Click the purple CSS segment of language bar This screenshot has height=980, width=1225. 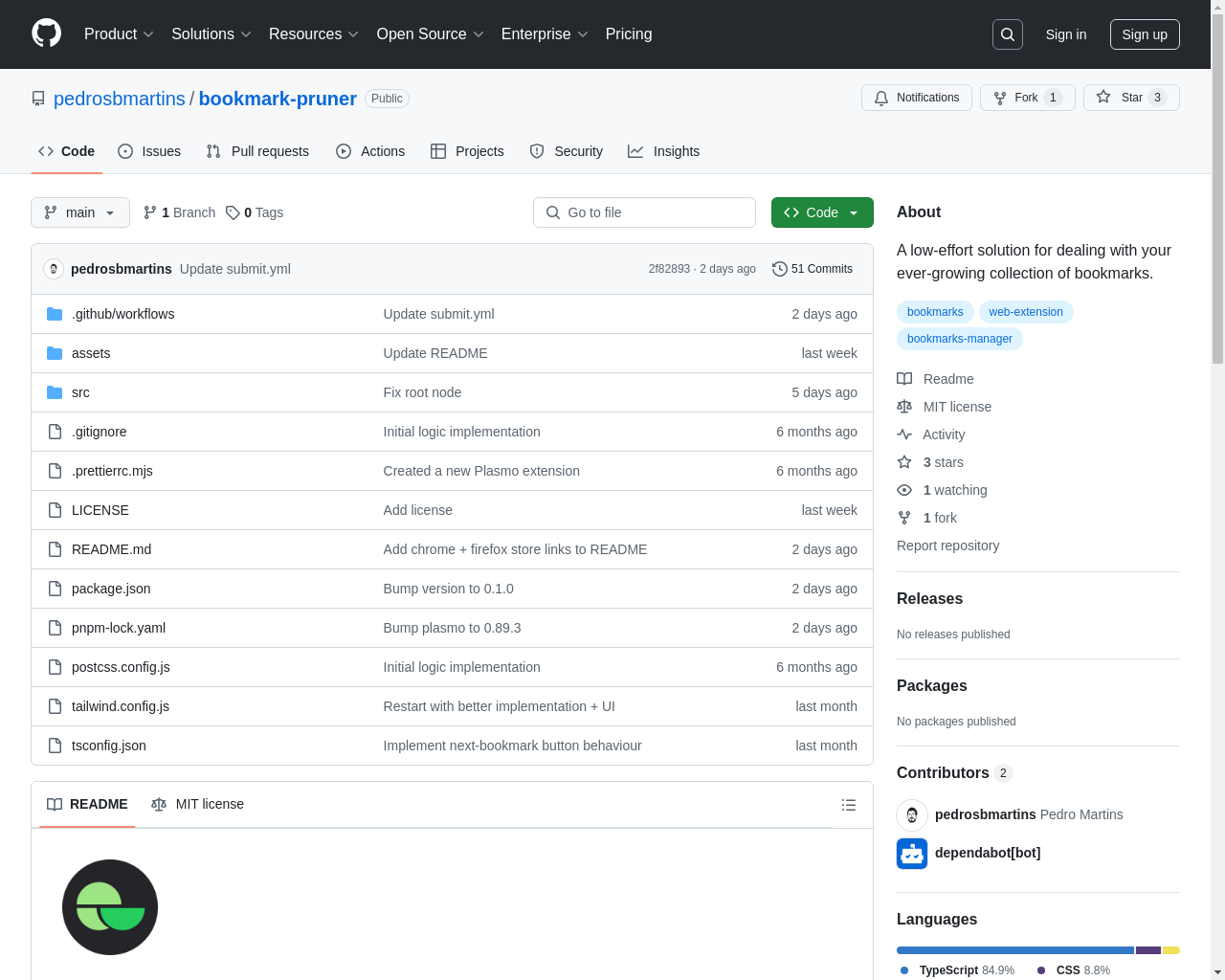pyautogui.click(x=1148, y=950)
